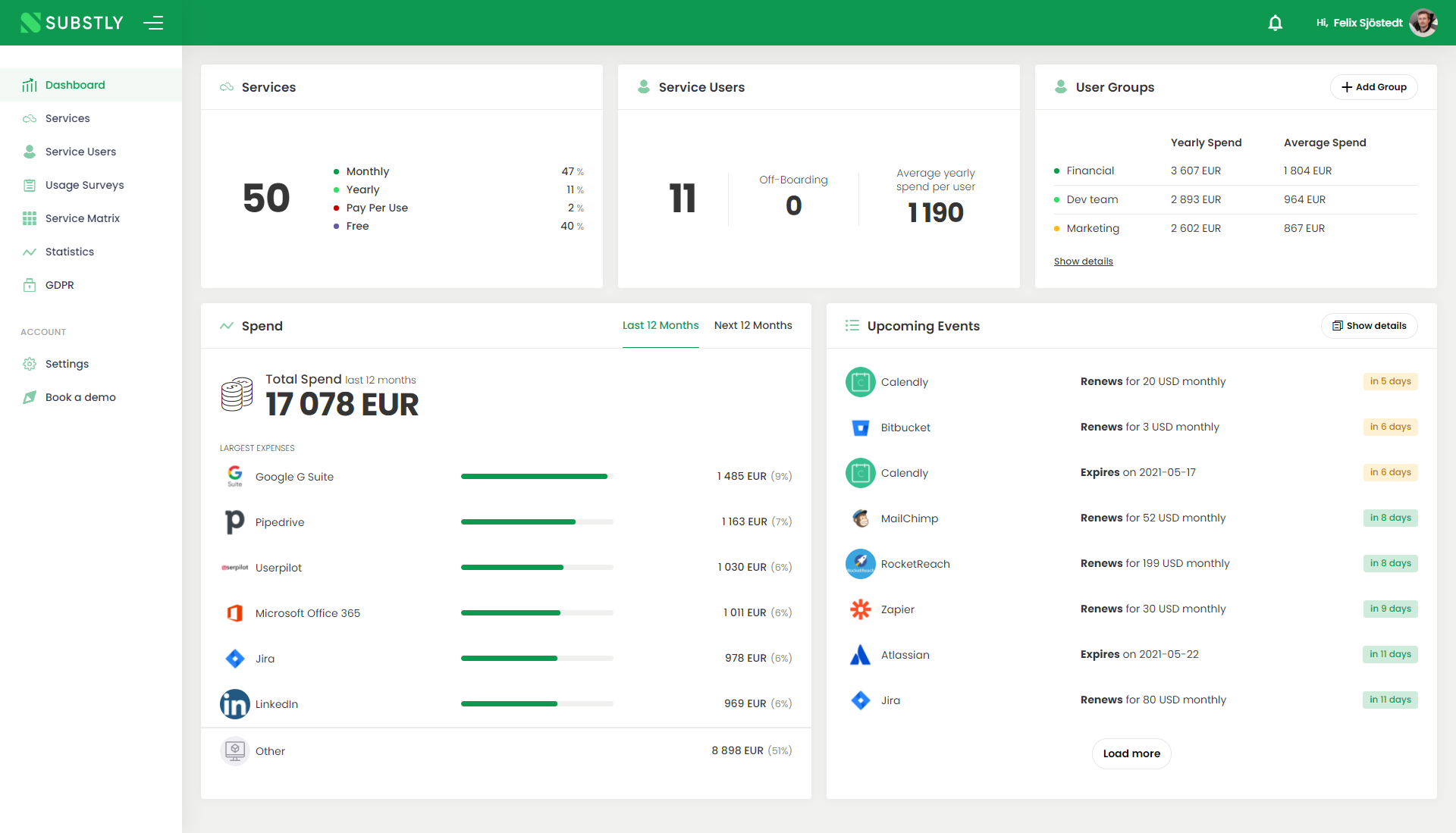
Task: Open Book a demo
Action: 91,397
